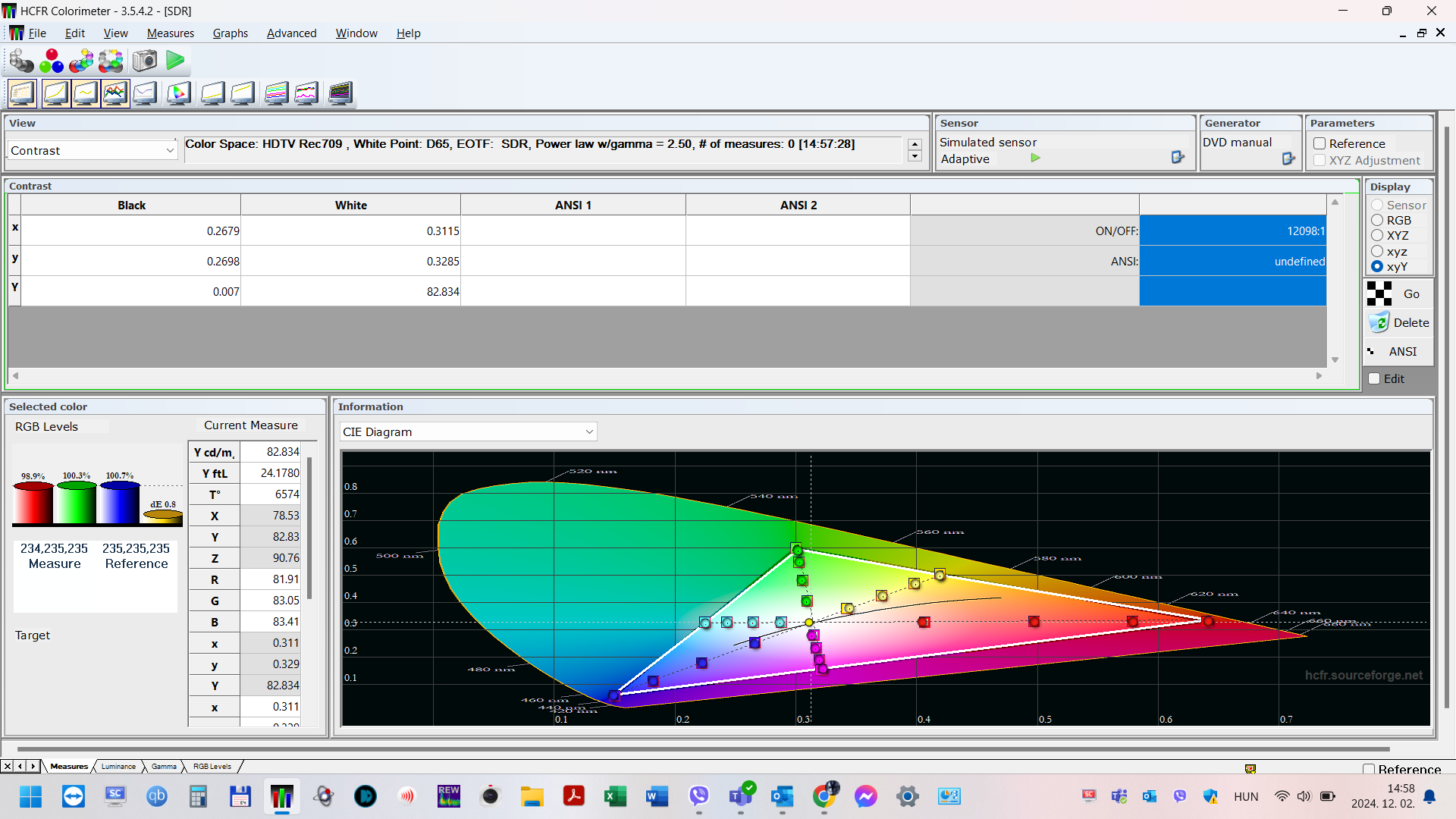The height and width of the screenshot is (819, 1456).
Task: Open the Help menu
Action: click(x=408, y=33)
